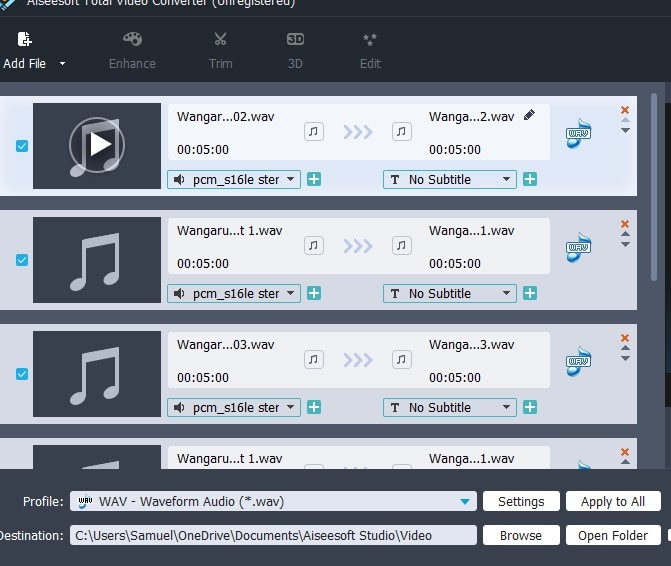
Task: Click the Browse button
Action: (x=521, y=535)
